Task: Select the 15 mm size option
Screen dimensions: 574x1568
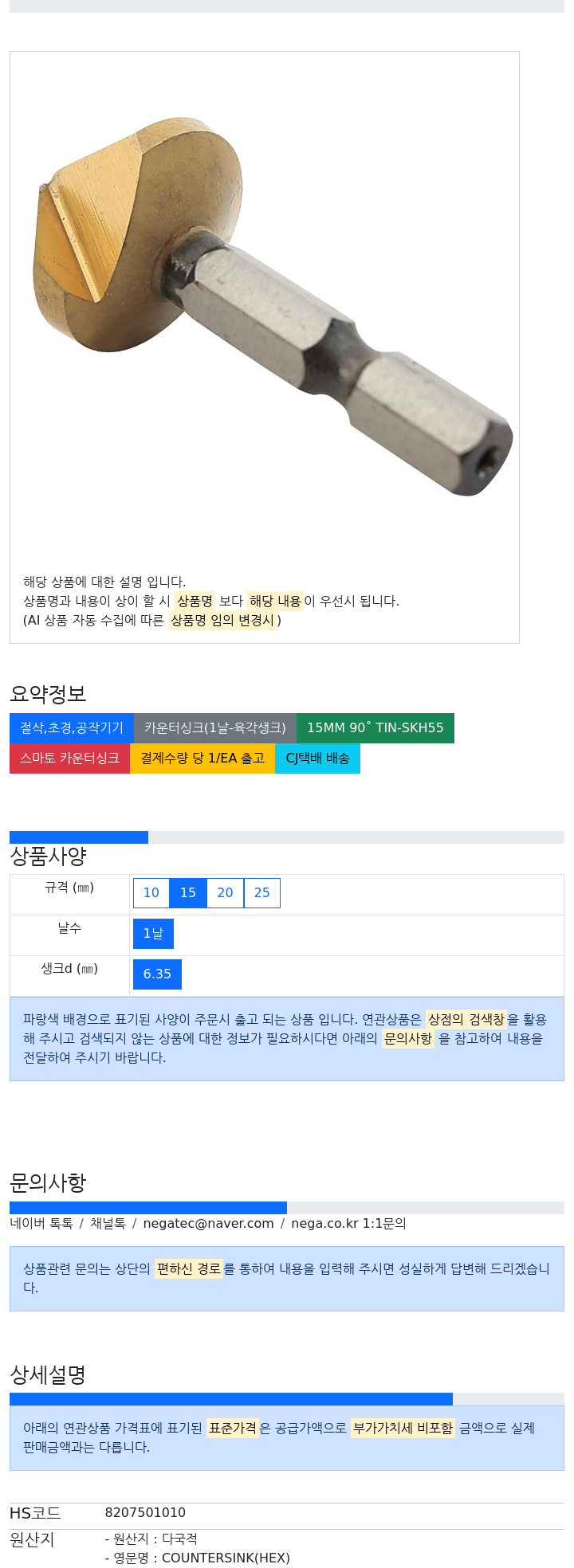Action: click(x=188, y=892)
